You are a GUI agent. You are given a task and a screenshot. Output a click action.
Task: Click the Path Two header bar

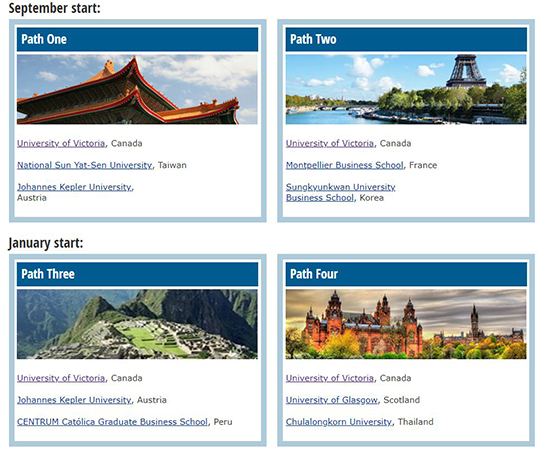(406, 39)
